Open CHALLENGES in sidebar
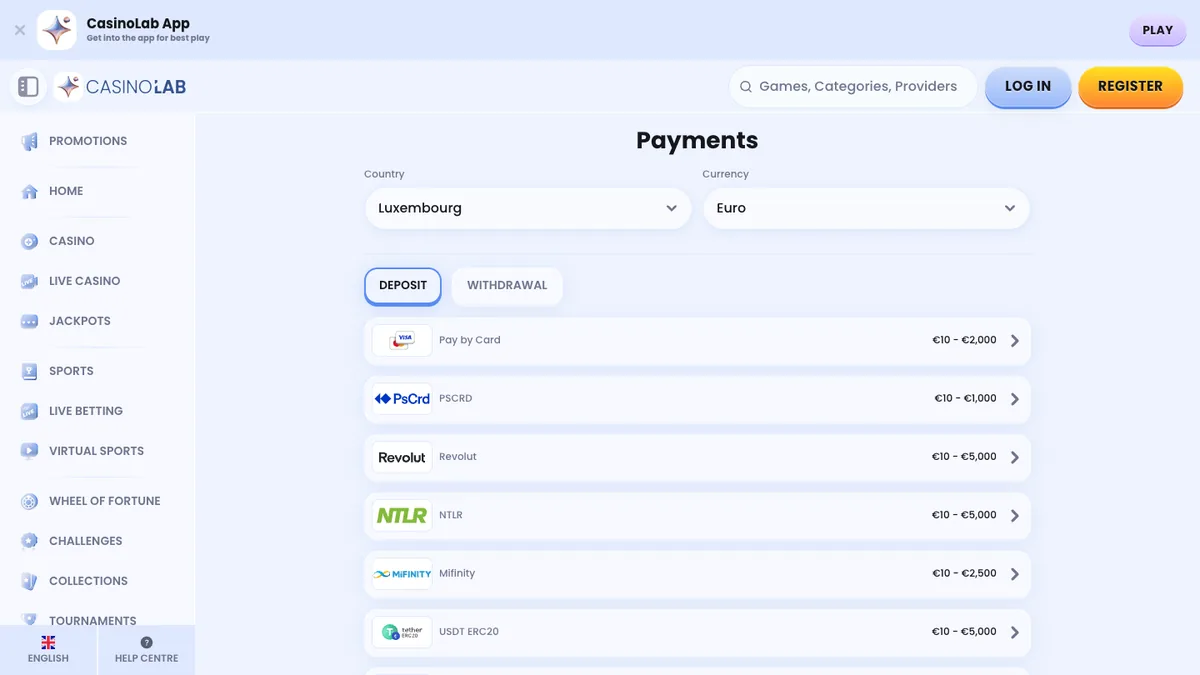This screenshot has height=675, width=1200. click(x=86, y=541)
